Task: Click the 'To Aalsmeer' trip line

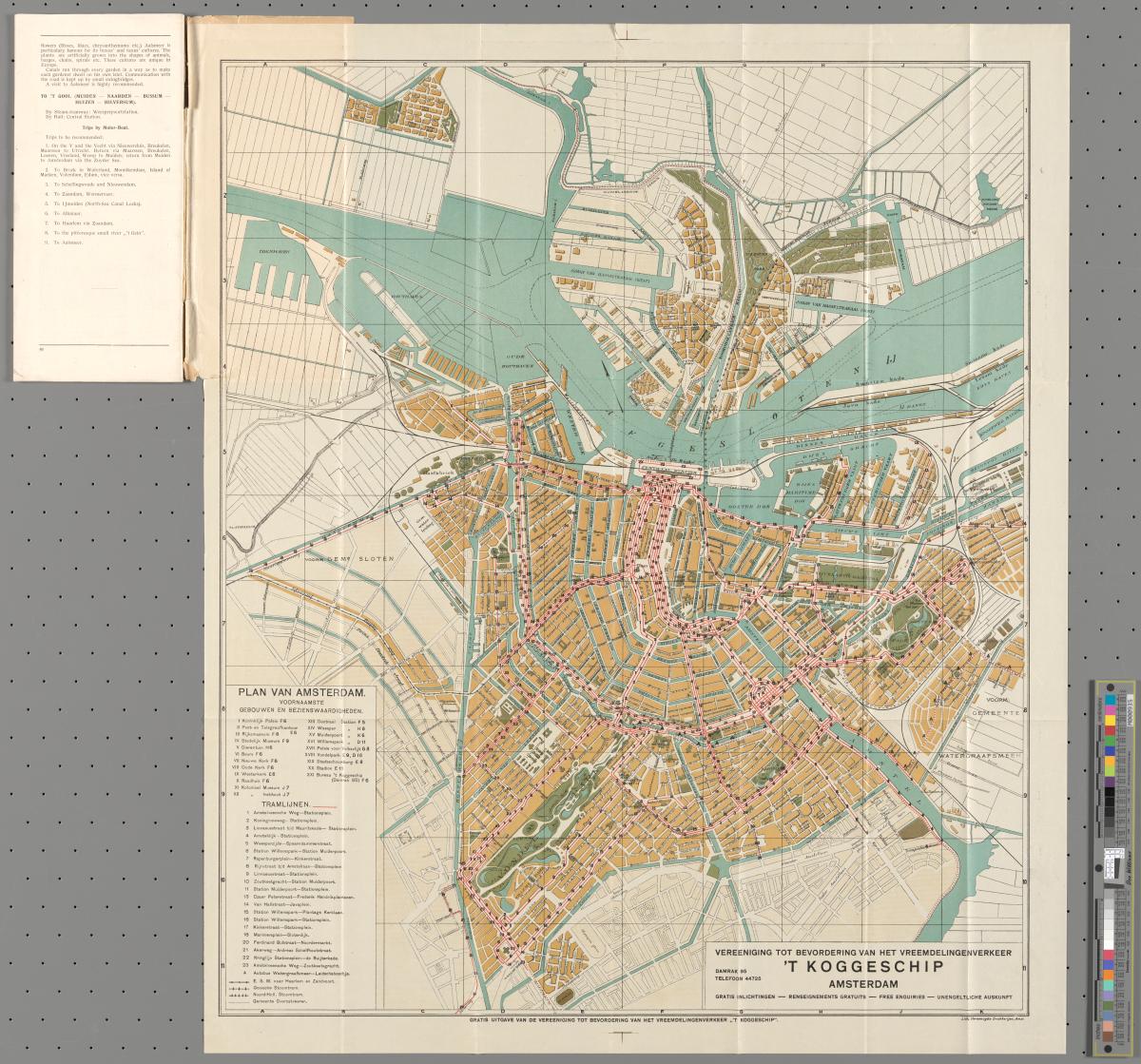Action: click(x=68, y=242)
